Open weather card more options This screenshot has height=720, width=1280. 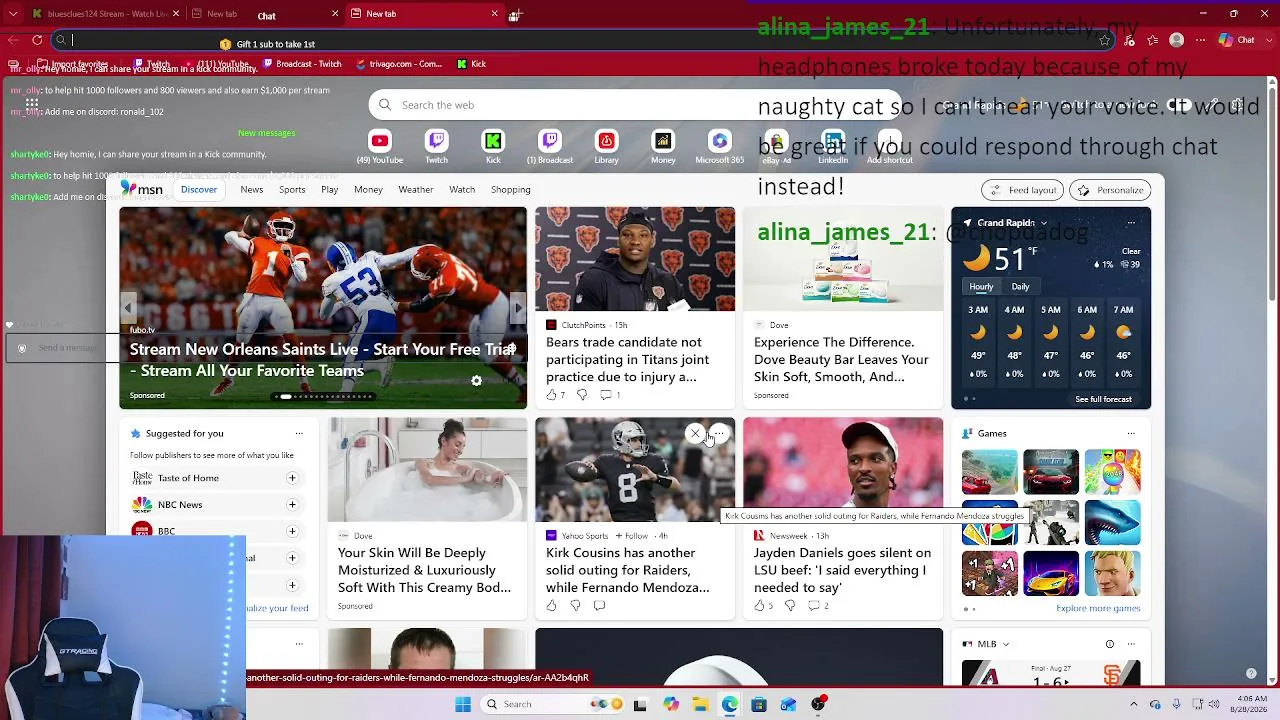1131,223
